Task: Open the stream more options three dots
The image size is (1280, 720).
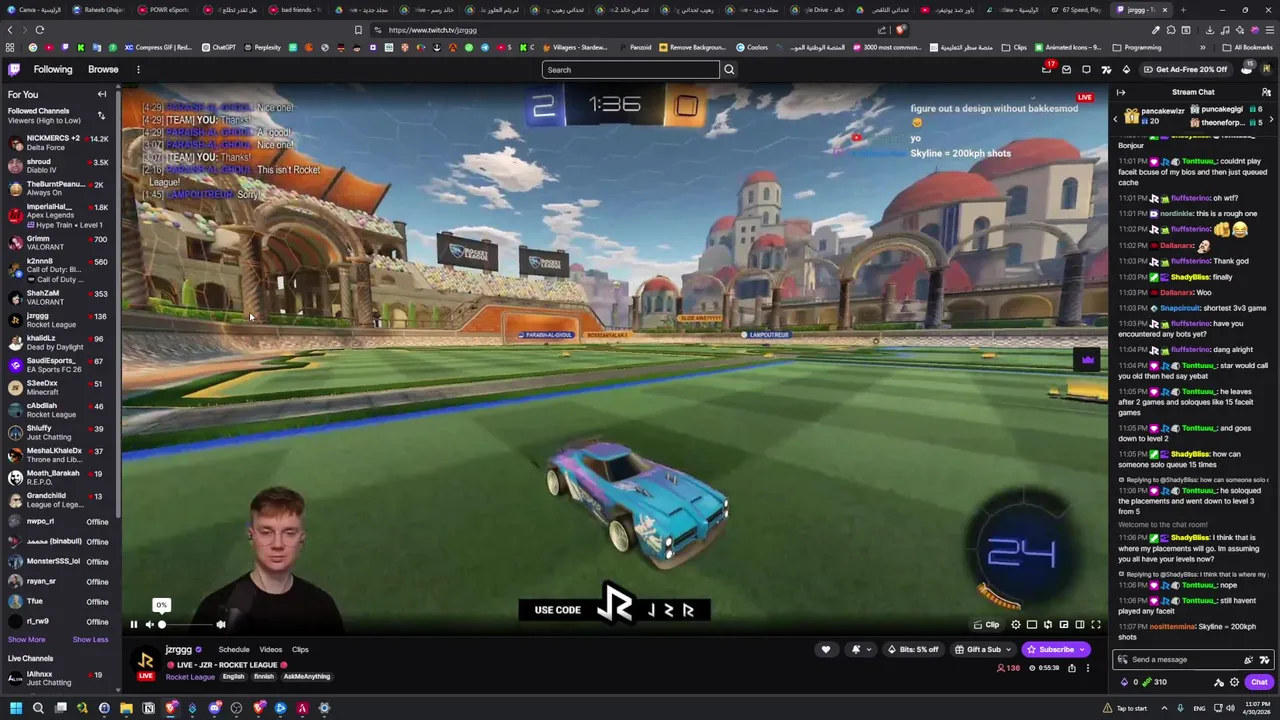Action: [x=1088, y=668]
